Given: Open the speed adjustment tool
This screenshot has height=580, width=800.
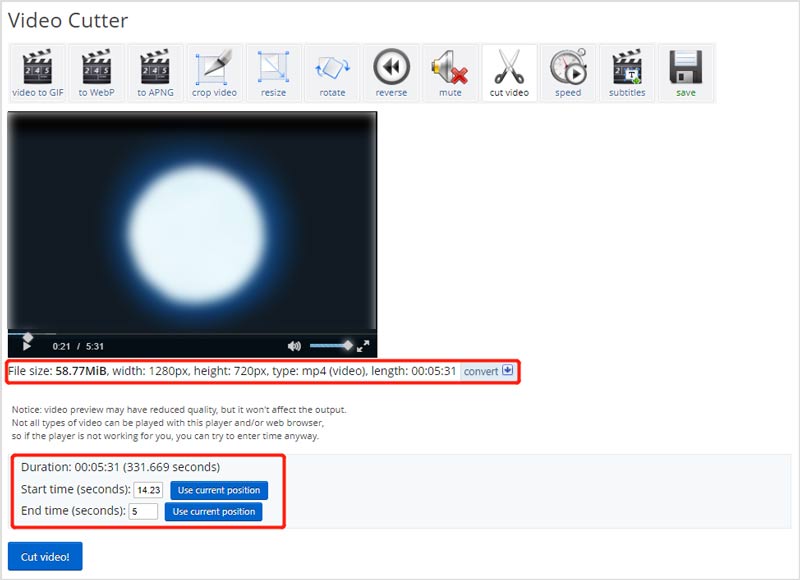Looking at the screenshot, I should (x=568, y=73).
